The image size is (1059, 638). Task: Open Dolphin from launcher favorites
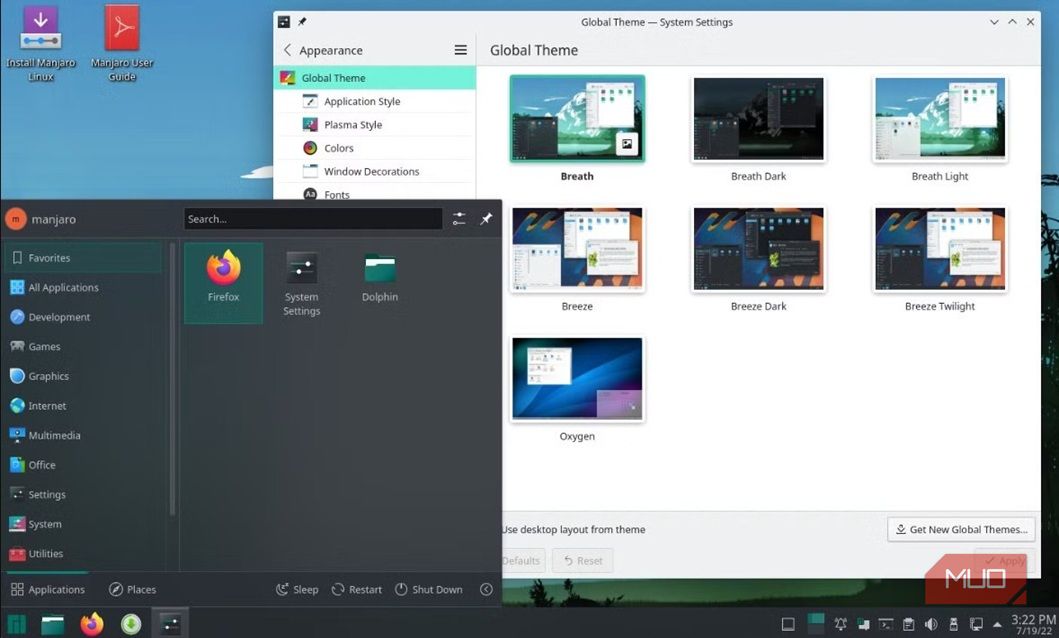(x=380, y=277)
